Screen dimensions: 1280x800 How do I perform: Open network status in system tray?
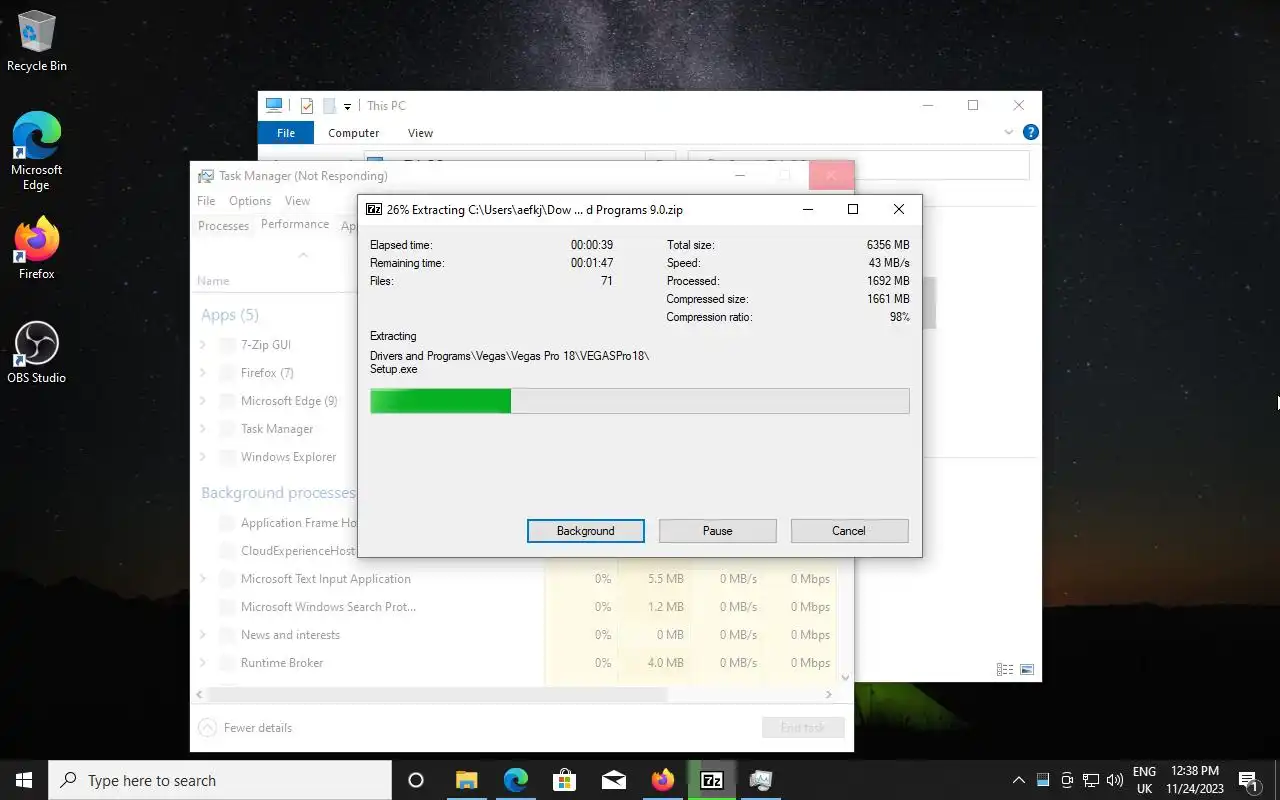tap(1091, 780)
